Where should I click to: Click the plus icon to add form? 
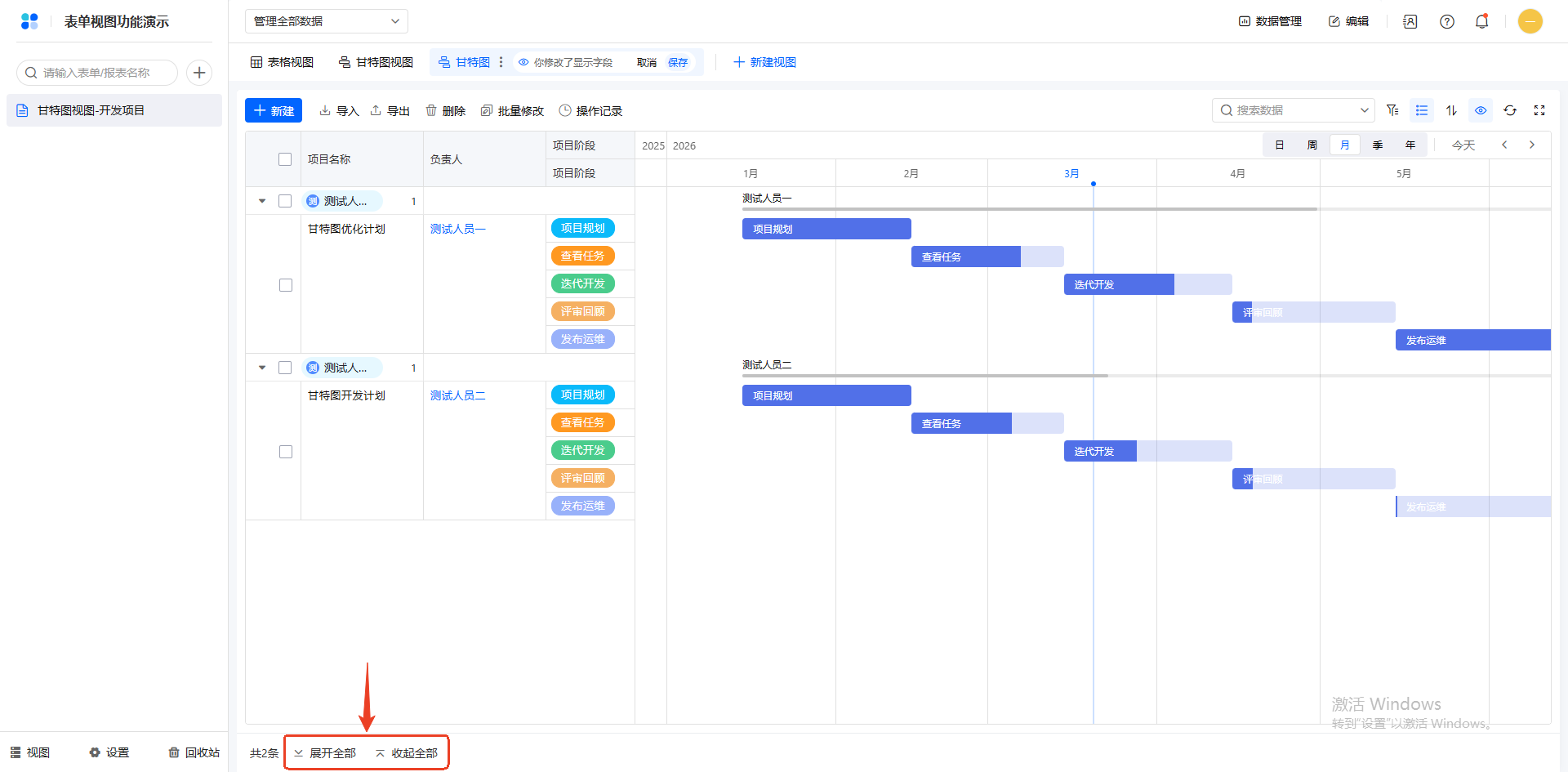(x=199, y=73)
